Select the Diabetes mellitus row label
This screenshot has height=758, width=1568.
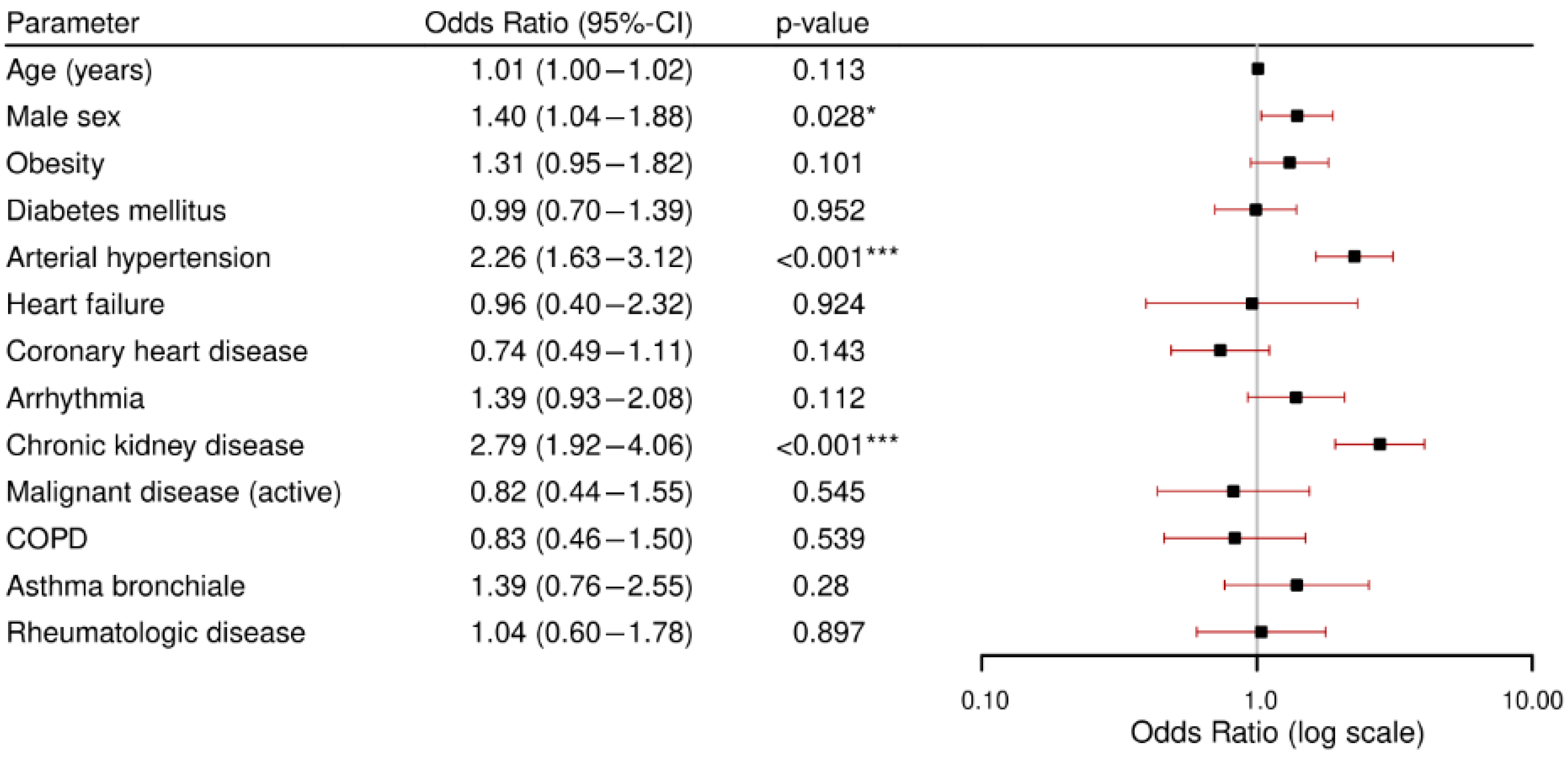click(116, 211)
